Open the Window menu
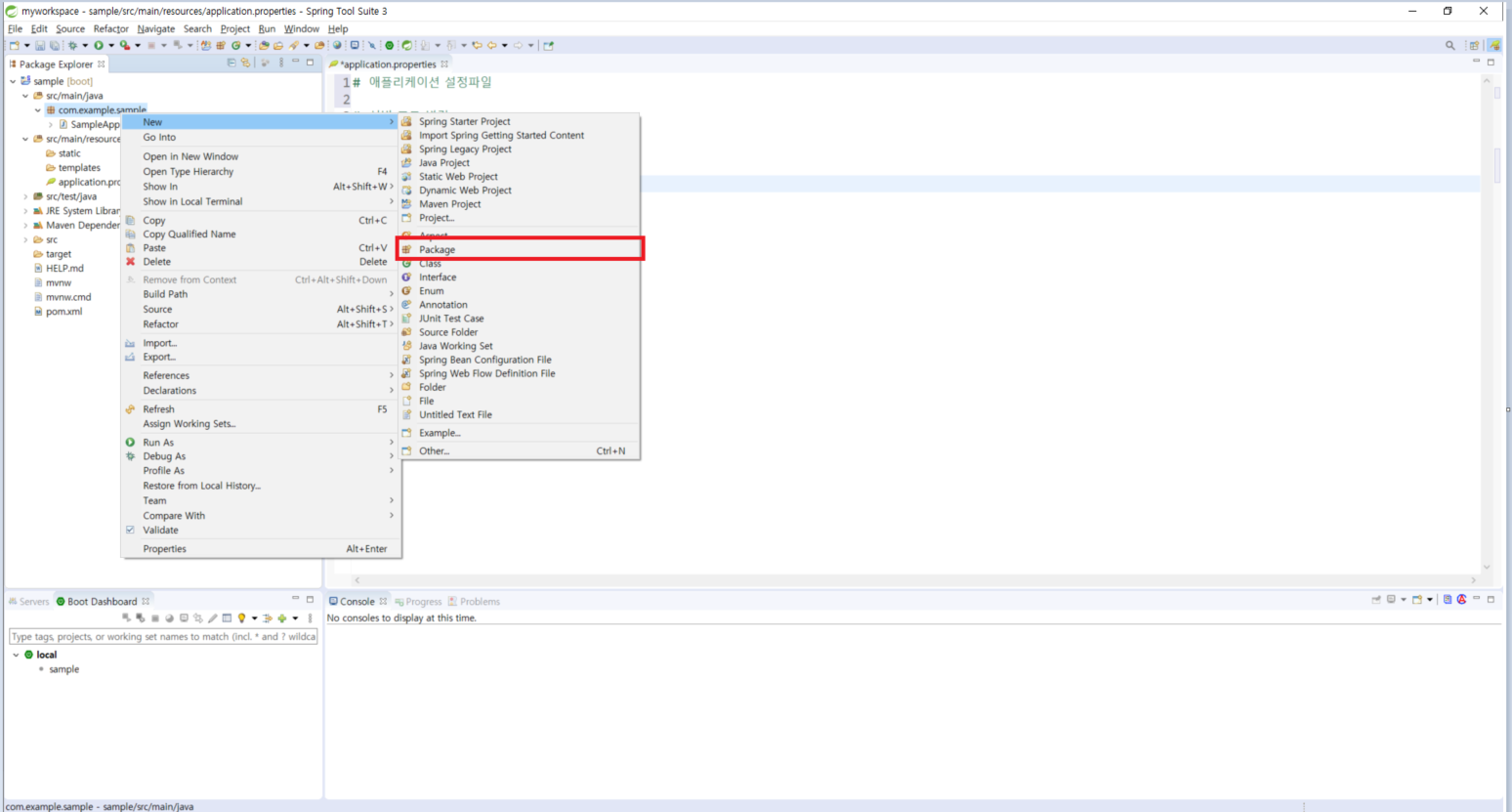This screenshot has width=1512, height=812. (302, 28)
